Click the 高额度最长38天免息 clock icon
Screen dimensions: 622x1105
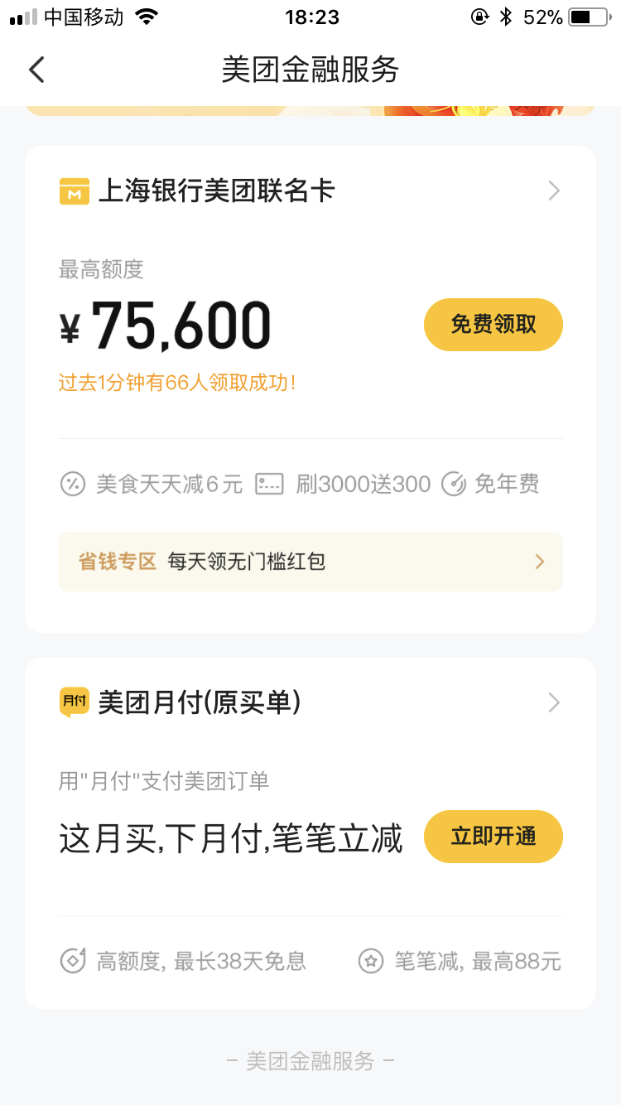tap(72, 960)
